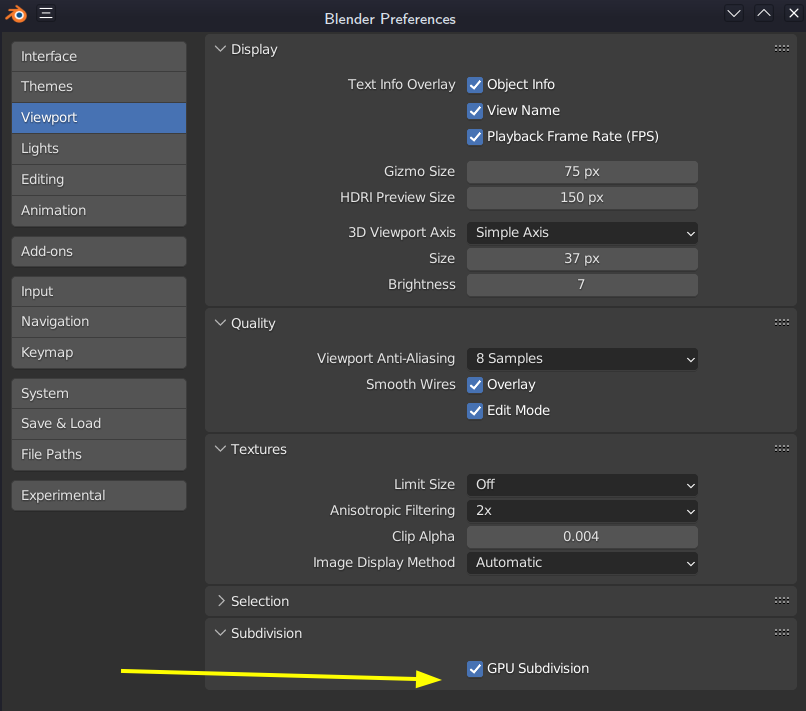
Task: Open the hamburger preferences menu
Action: click(46, 13)
